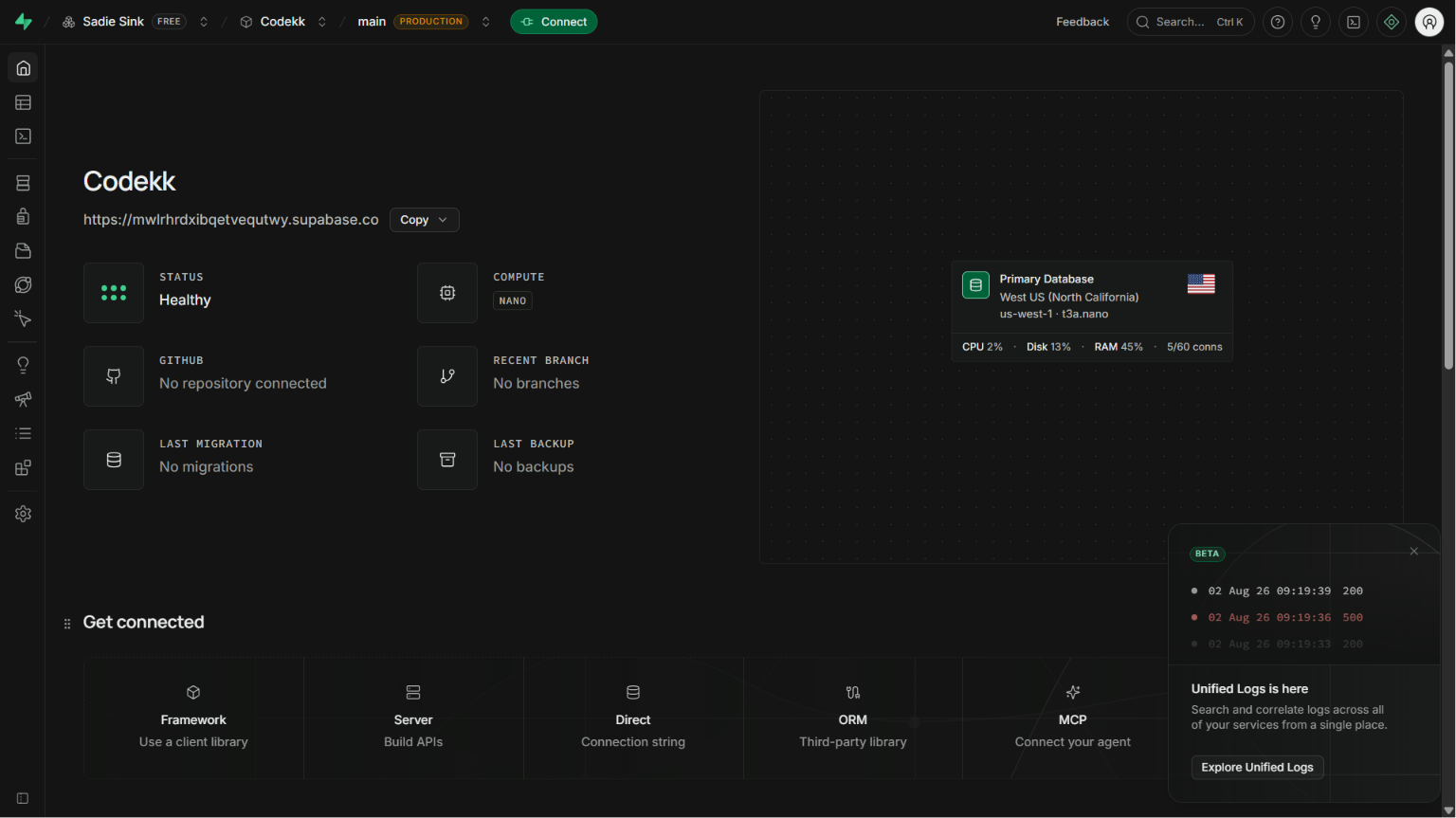Open Edge Functions icon in sidebar

[x=23, y=285]
